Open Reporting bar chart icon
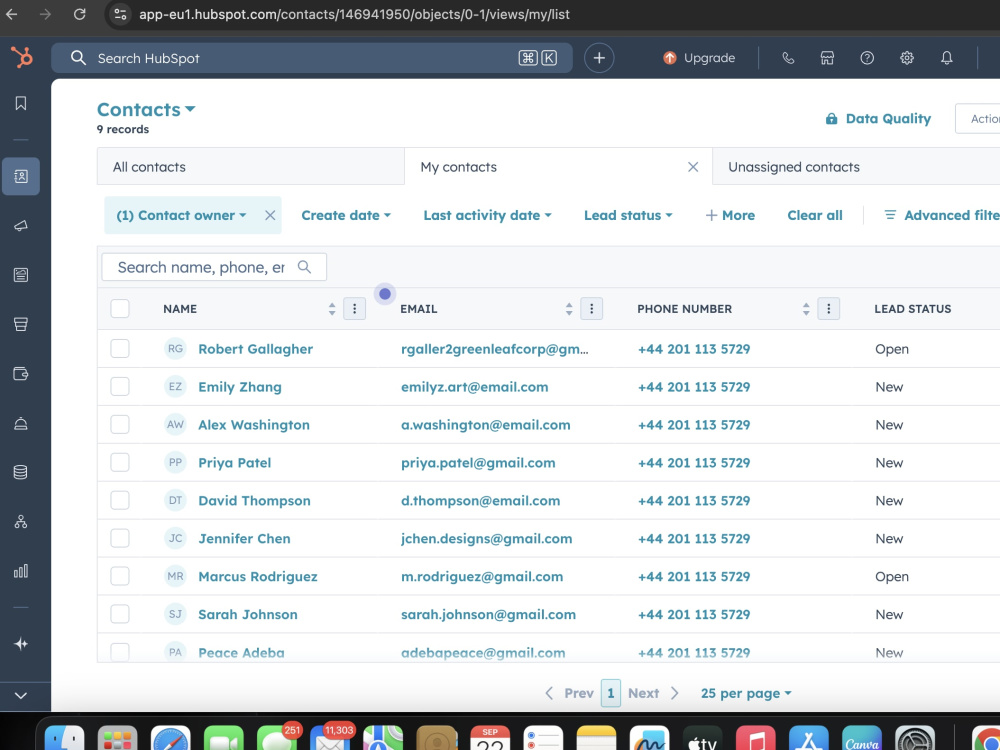Screen dimensions: 1000x750 [x=21, y=571]
